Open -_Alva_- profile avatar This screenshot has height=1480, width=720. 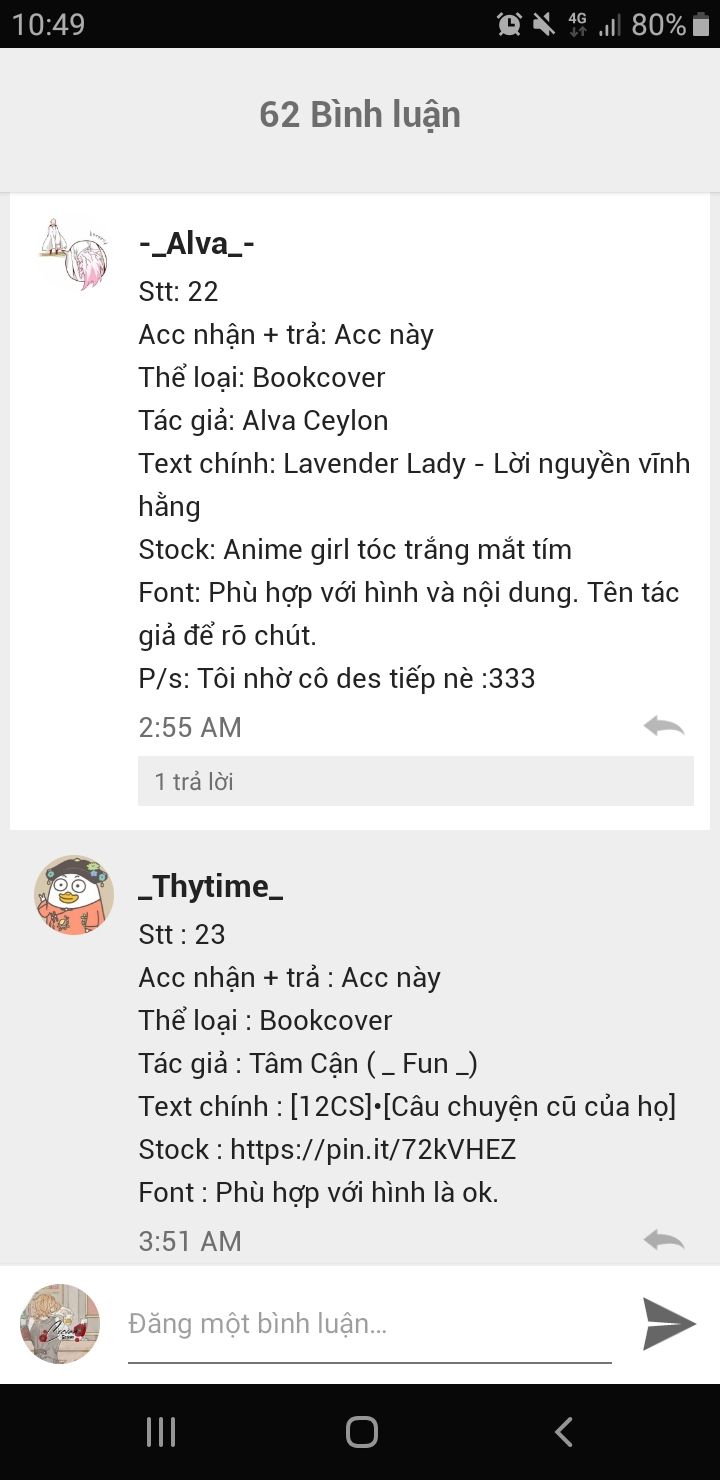pyautogui.click(x=74, y=254)
